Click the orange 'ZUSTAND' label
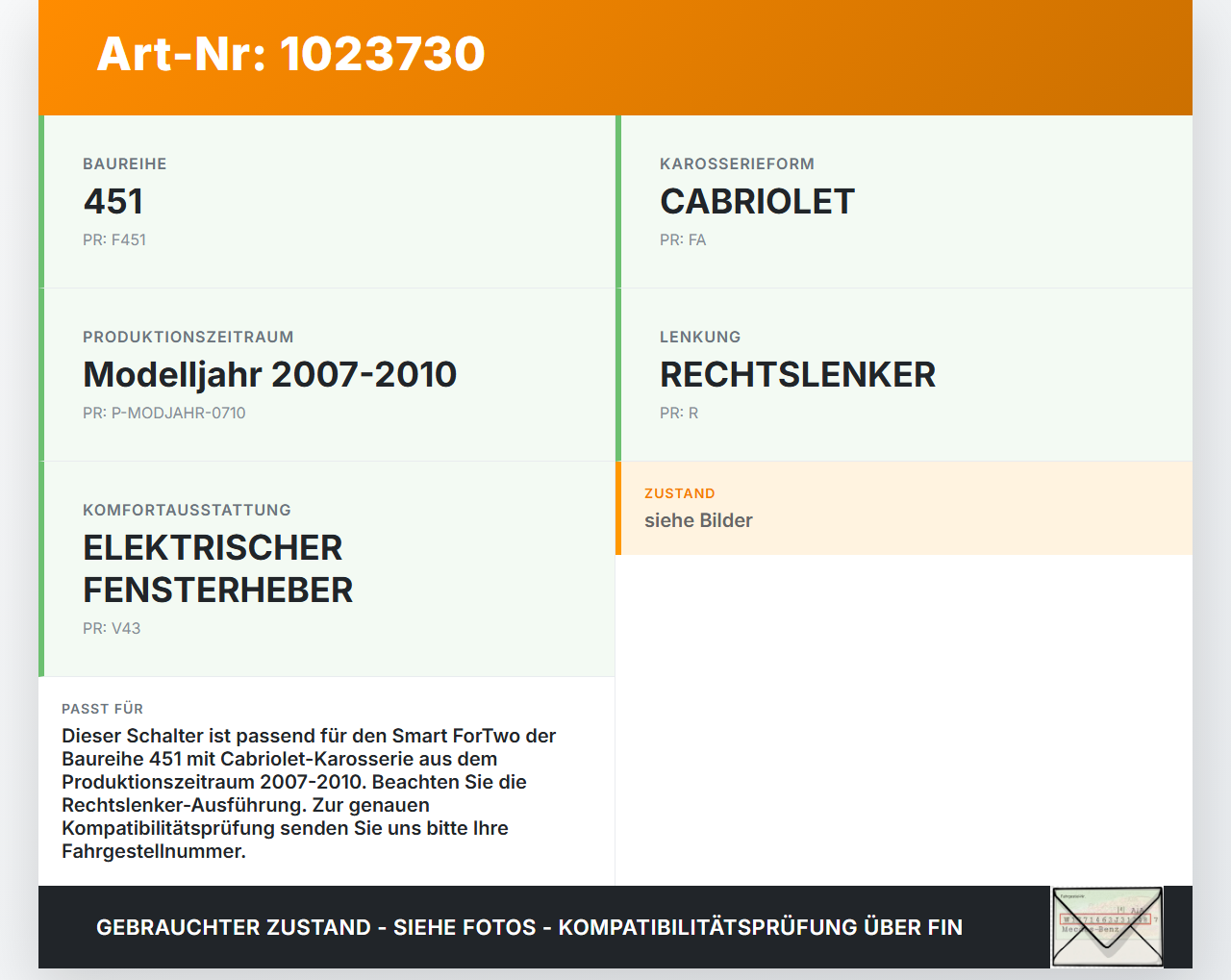This screenshot has width=1231, height=980. pyautogui.click(x=680, y=493)
